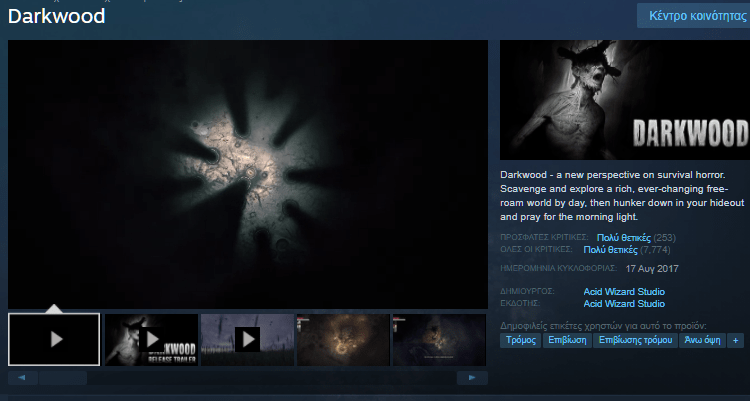This screenshot has height=401, width=750.
Task: Select the Τρόμος tag
Action: click(x=520, y=340)
